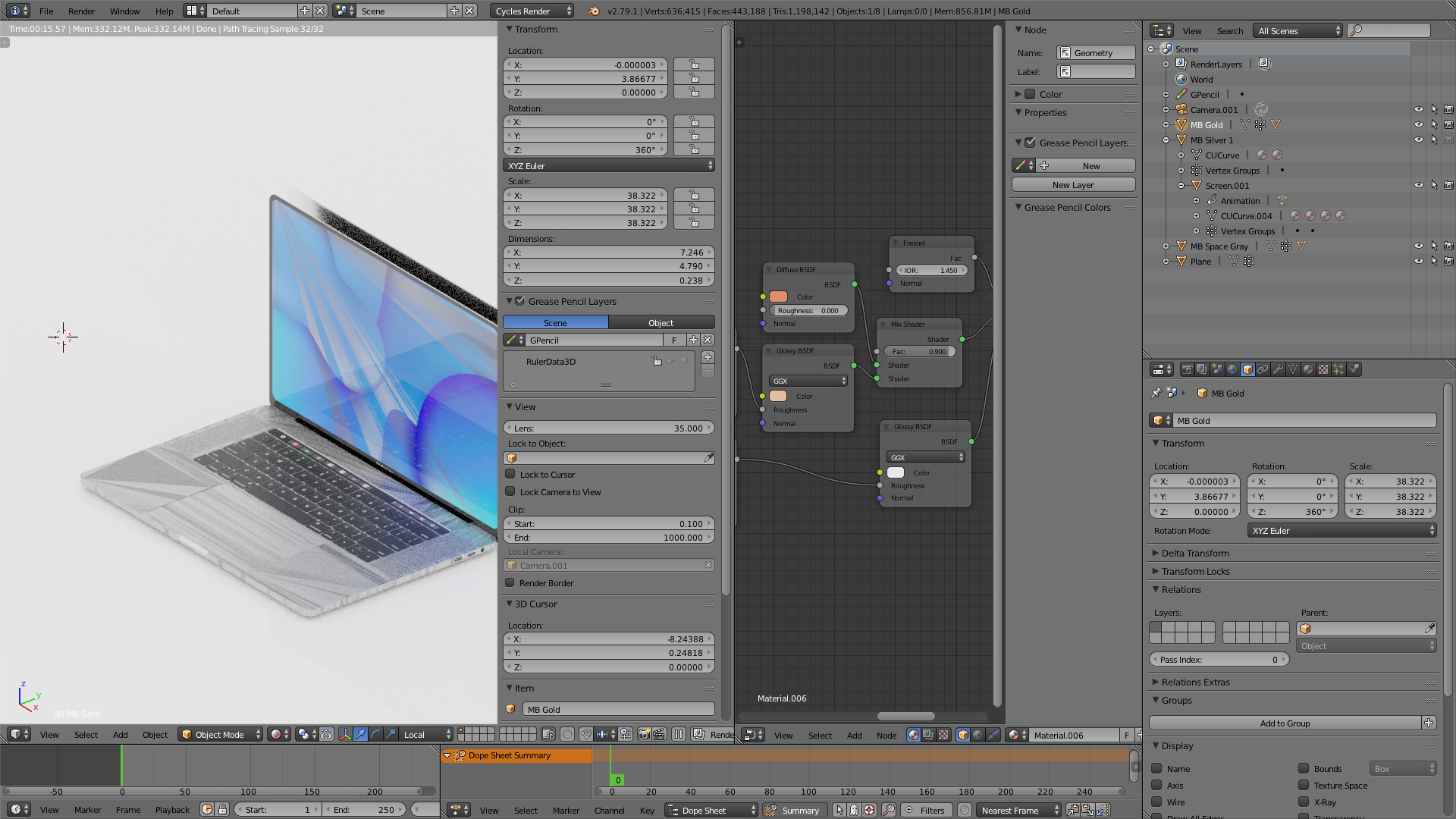
Task: Open the Modifiers tab (wrench icon) in Properties
Action: pos(1279,369)
